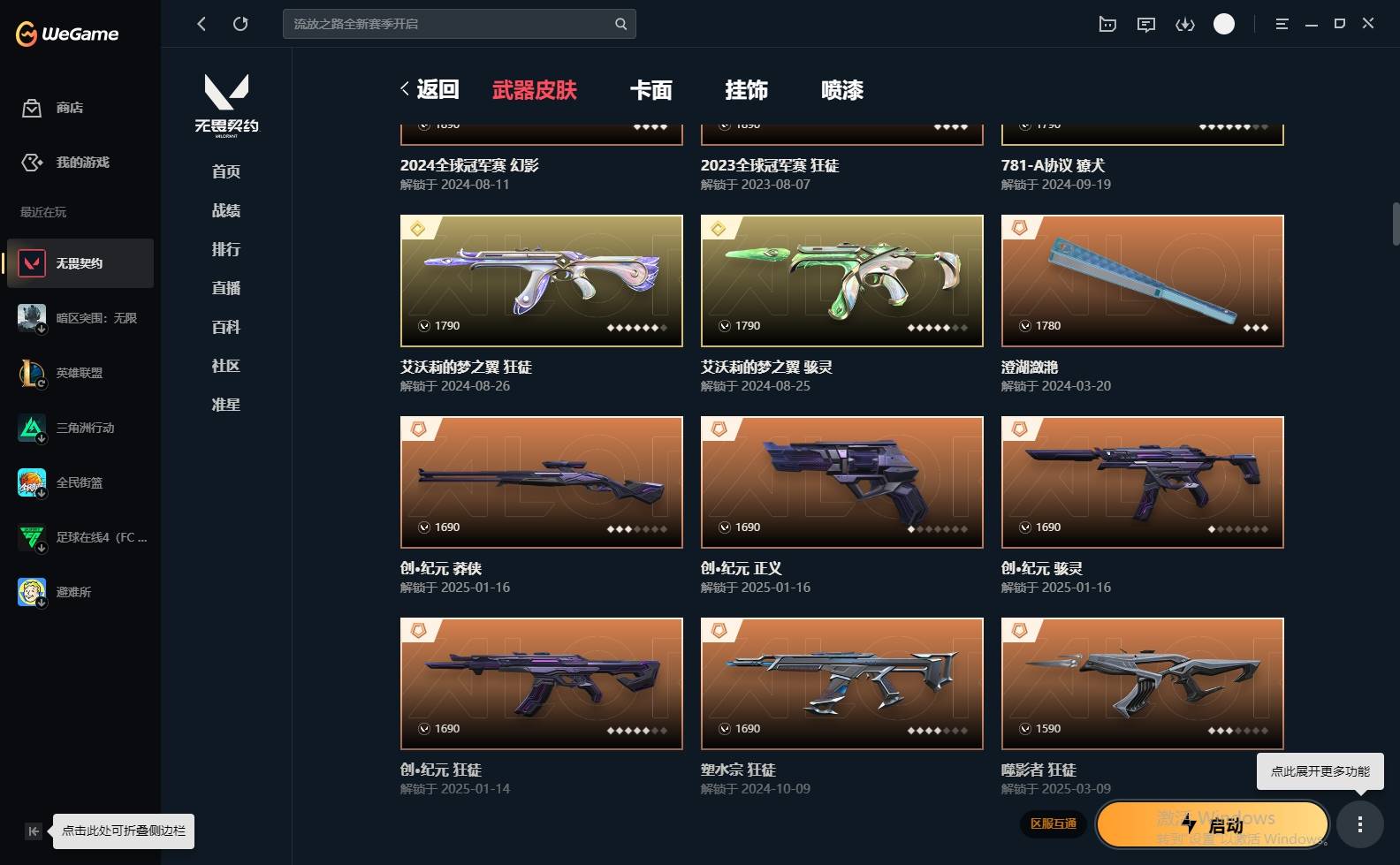
Task: Click the 返回 back link
Action: 430,89
